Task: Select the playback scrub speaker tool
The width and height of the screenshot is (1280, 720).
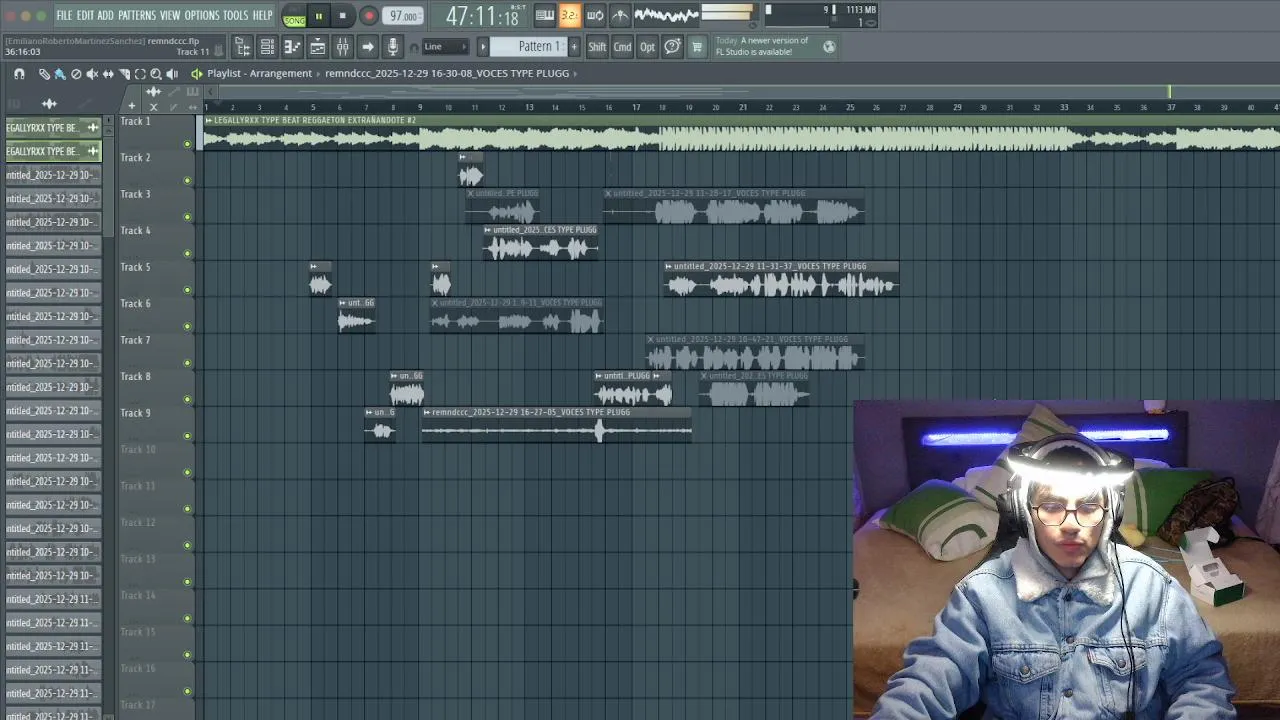Action: coord(172,74)
